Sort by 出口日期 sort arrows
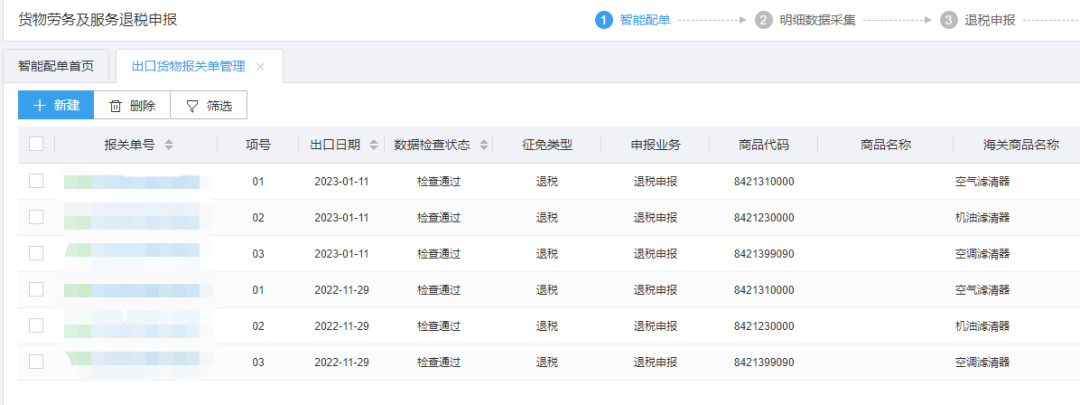Screen dimensions: 1080x405 coord(374,145)
